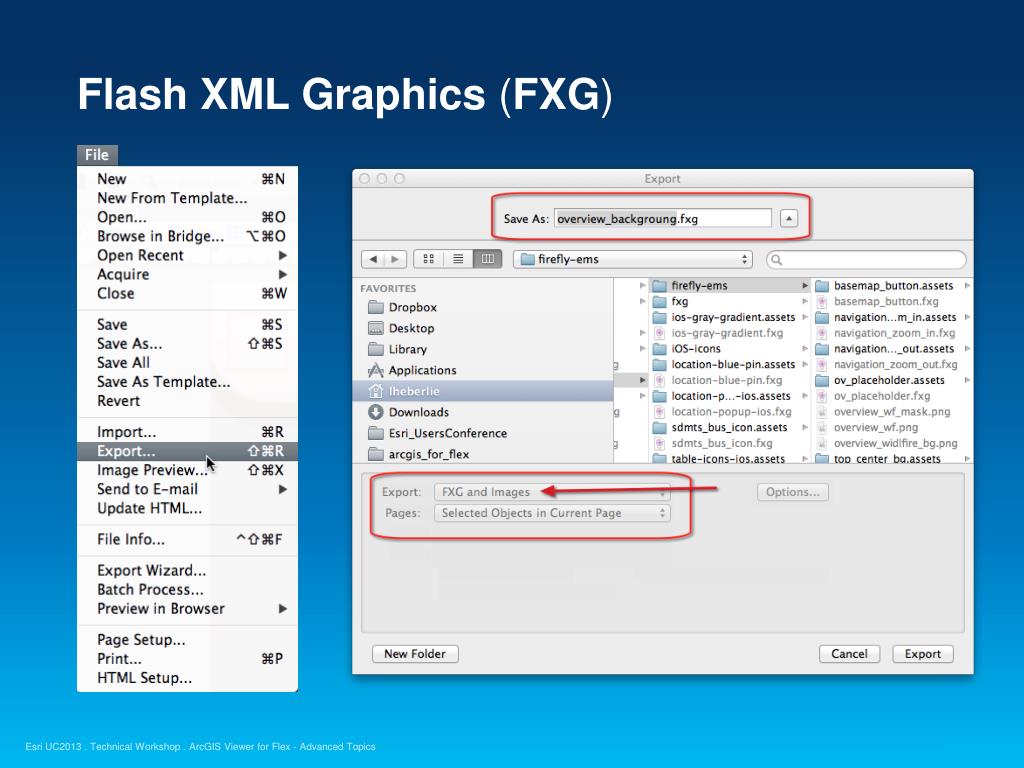Switch to icon grid view
1024x768 pixels.
pyautogui.click(x=428, y=259)
